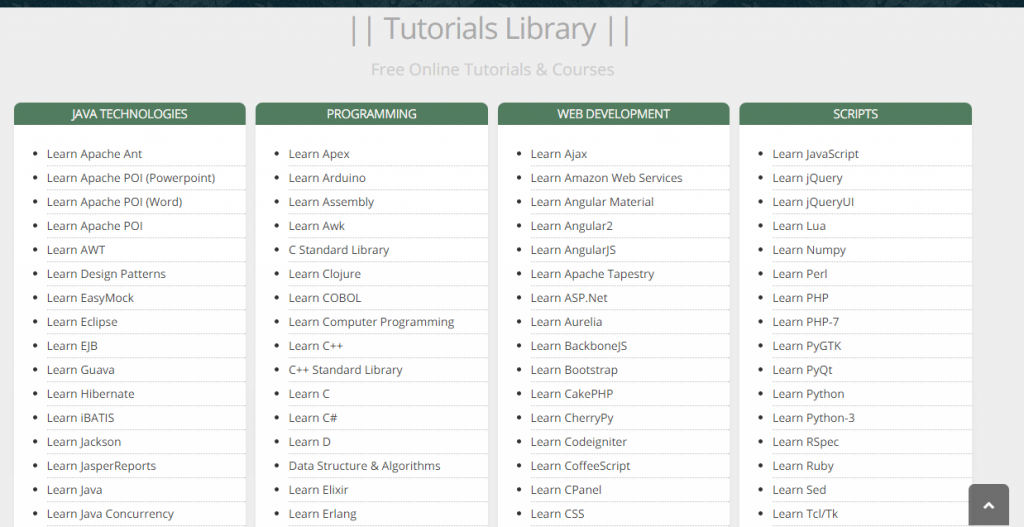This screenshot has height=527, width=1024.
Task: Go to Learn EasyMock
Action: (90, 298)
